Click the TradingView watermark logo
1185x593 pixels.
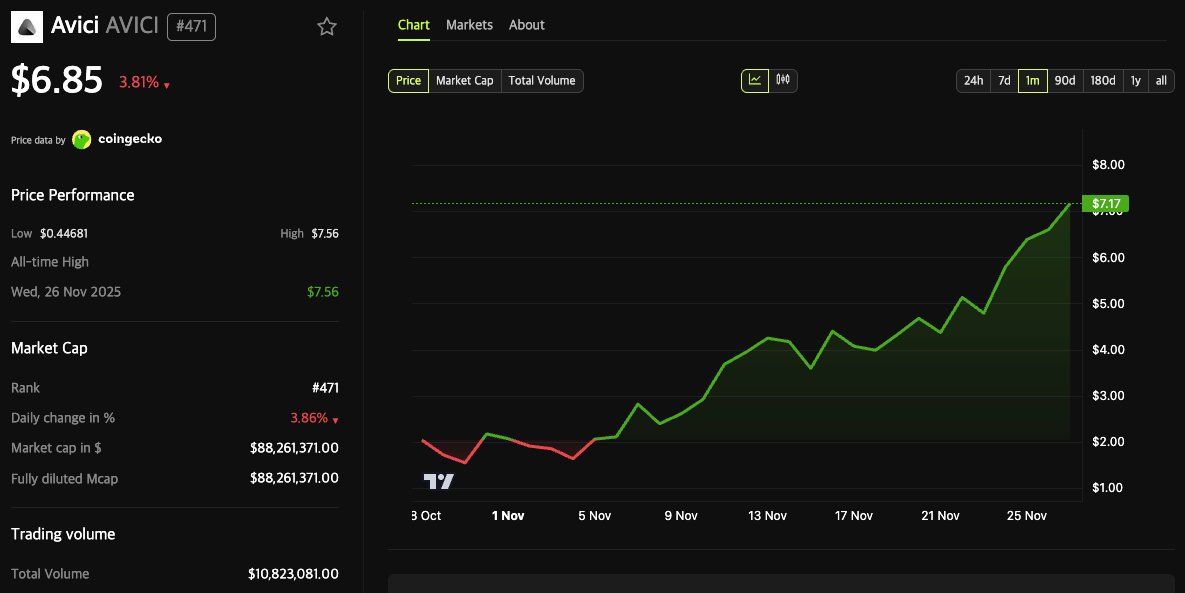point(441,480)
